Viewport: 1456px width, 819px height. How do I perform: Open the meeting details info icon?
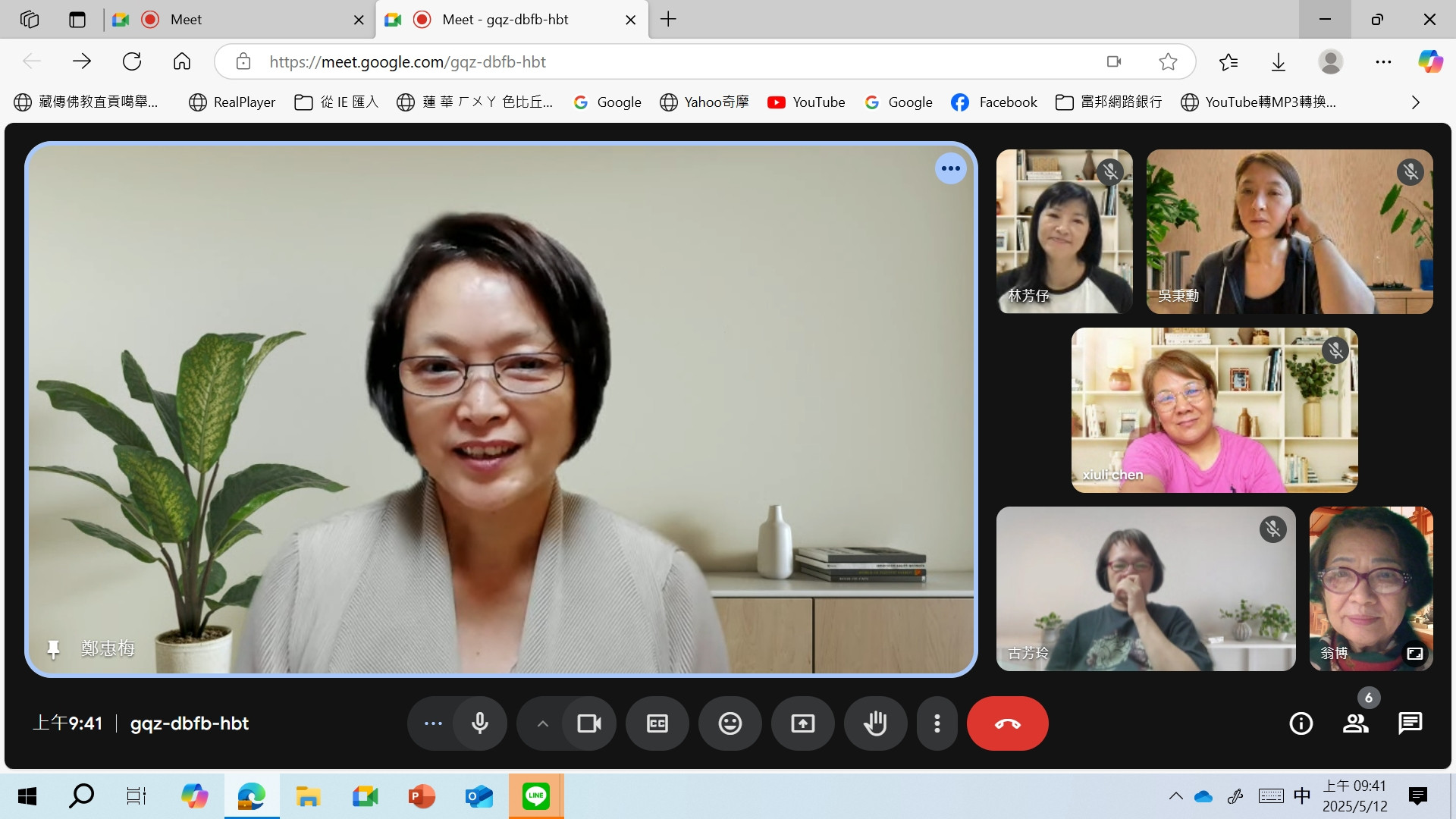(1301, 723)
